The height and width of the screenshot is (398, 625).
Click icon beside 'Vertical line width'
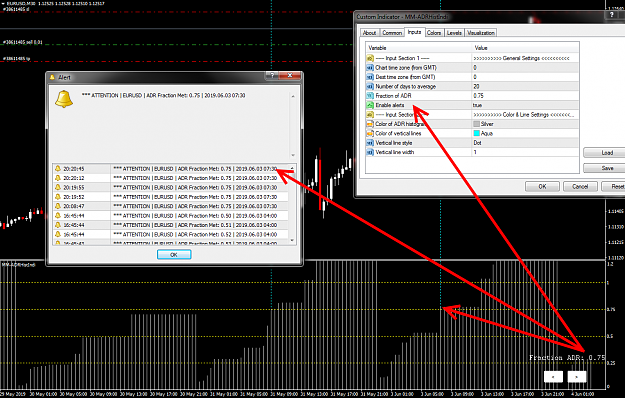click(370, 152)
